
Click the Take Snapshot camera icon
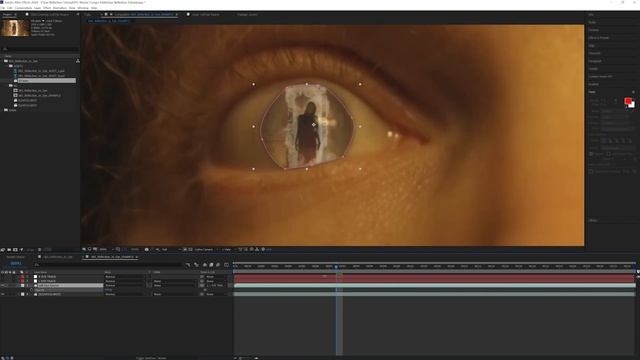147,249
